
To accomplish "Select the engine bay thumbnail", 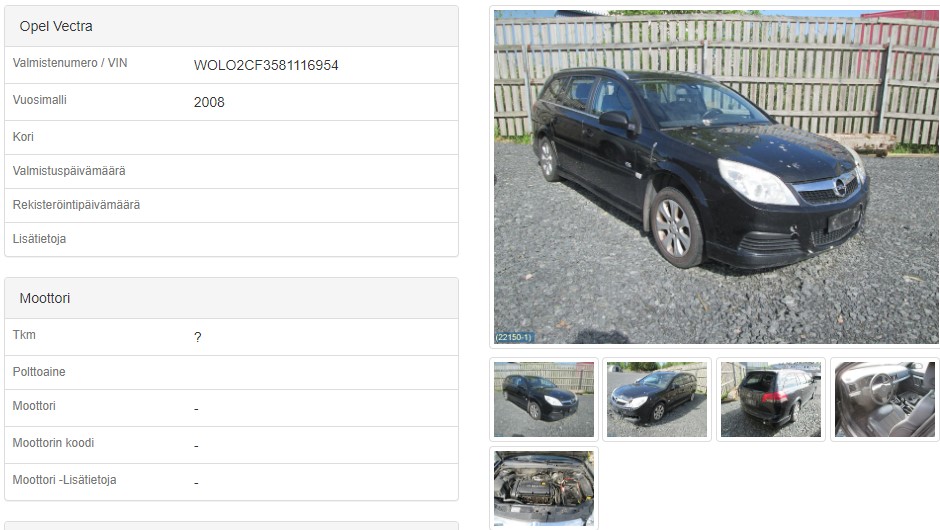I will coord(544,489).
